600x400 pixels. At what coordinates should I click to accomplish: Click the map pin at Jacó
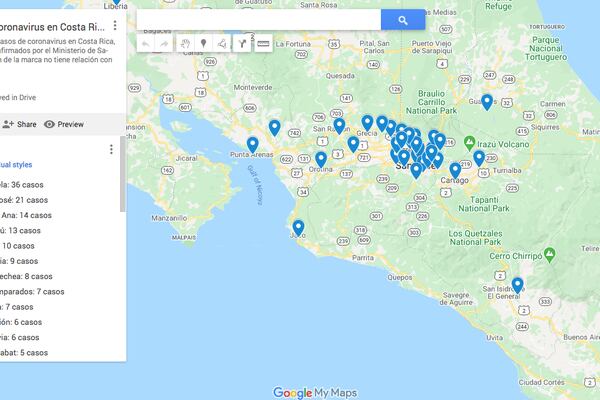[298, 228]
